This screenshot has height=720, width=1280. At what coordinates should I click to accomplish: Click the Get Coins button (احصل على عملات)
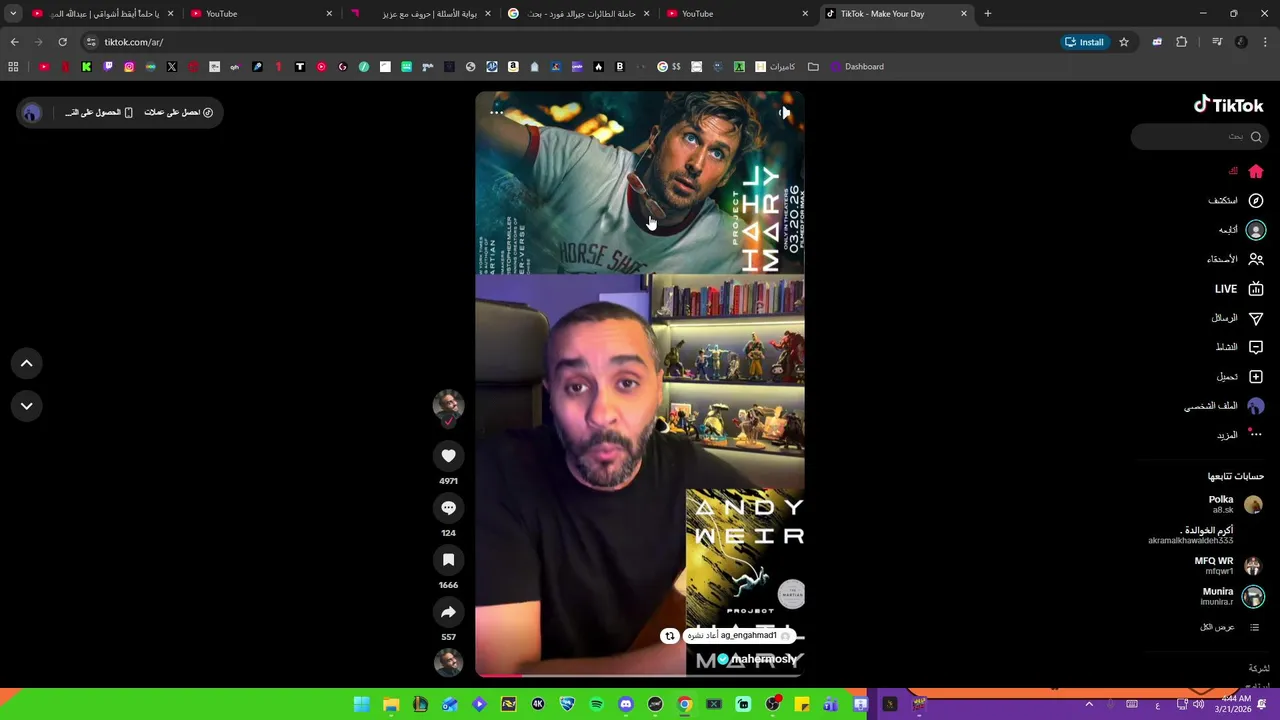(x=178, y=112)
